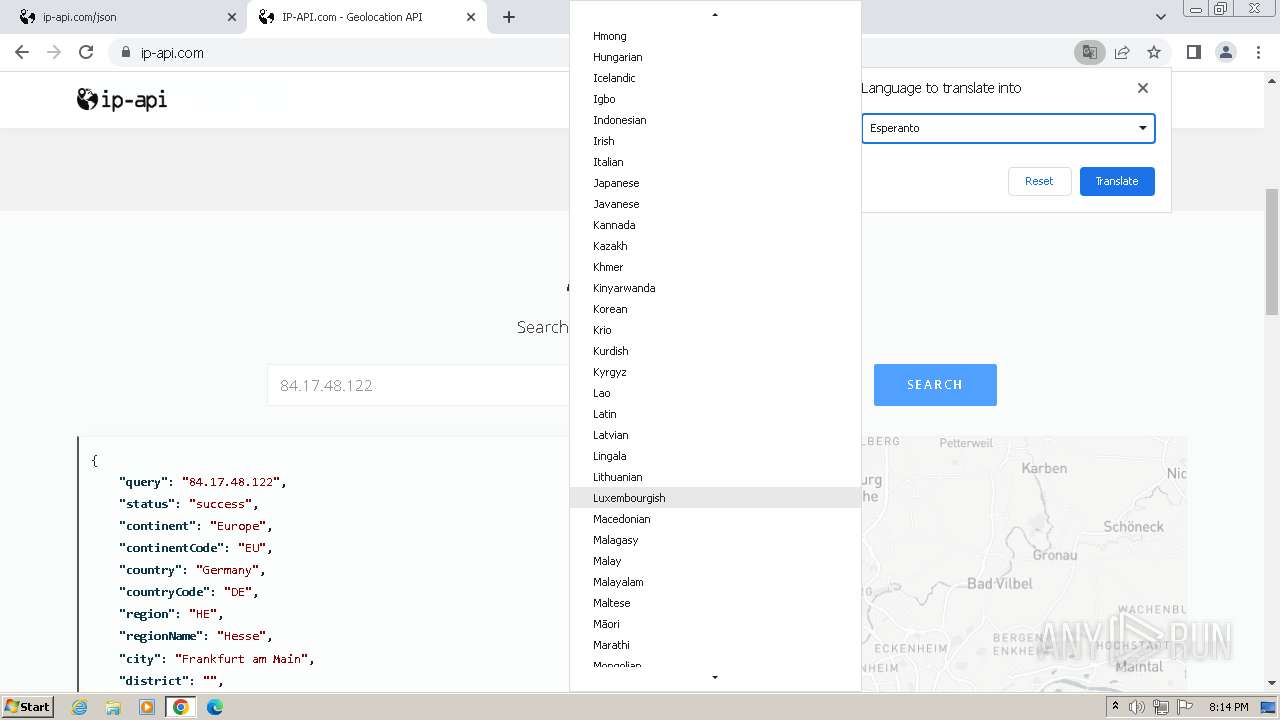Select Hungarian from the language list
The image size is (1280, 720).
point(715,57)
